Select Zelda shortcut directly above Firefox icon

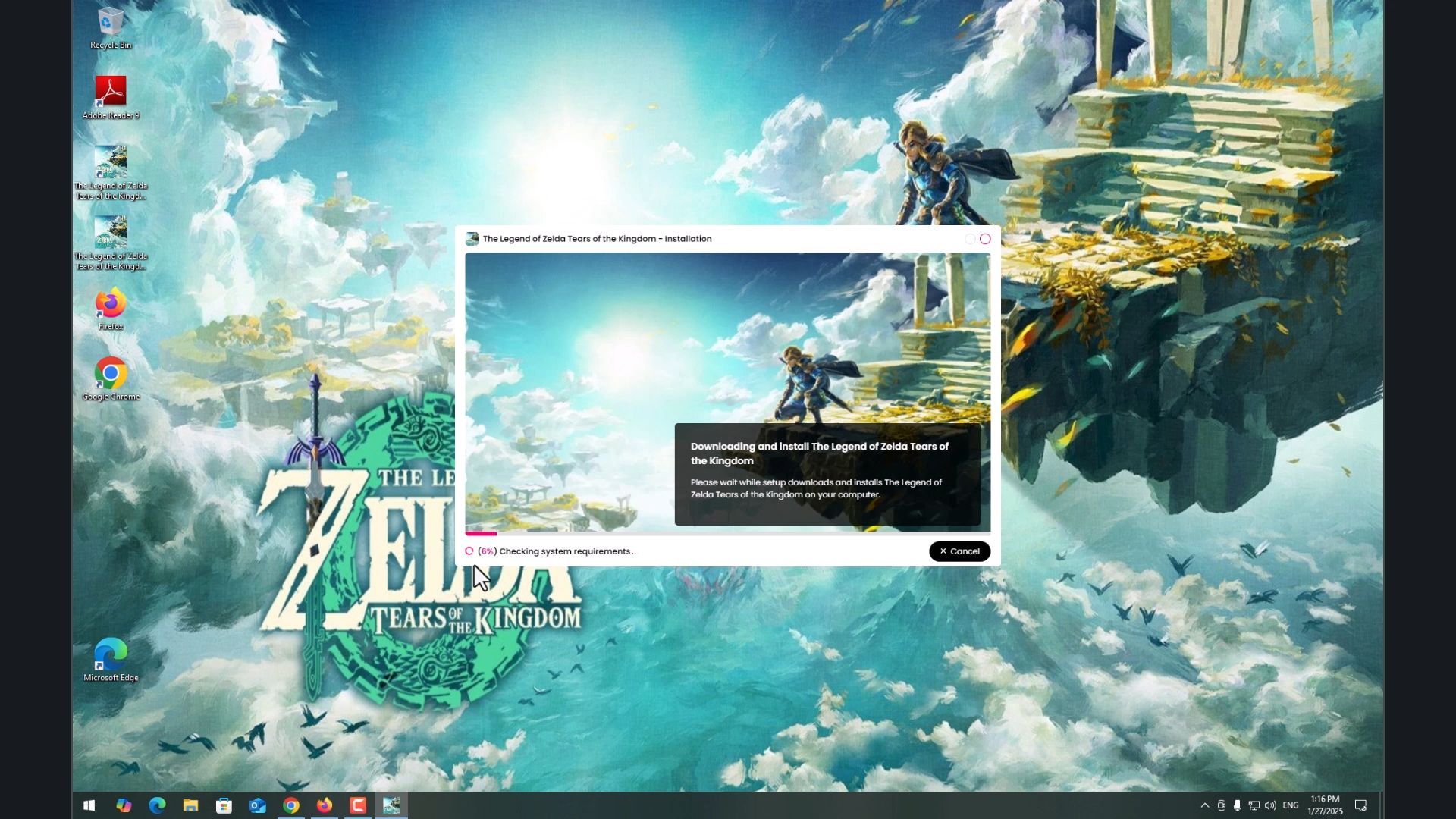pos(111,243)
